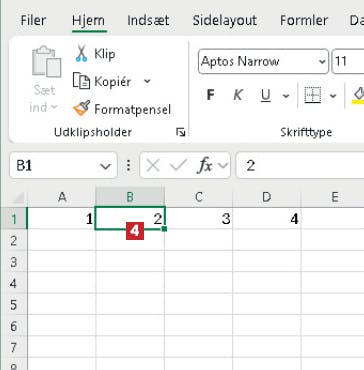Screen dimensions: 364x370
Task: Expand the Aptos Narrow font dropdown
Action: click(322, 62)
